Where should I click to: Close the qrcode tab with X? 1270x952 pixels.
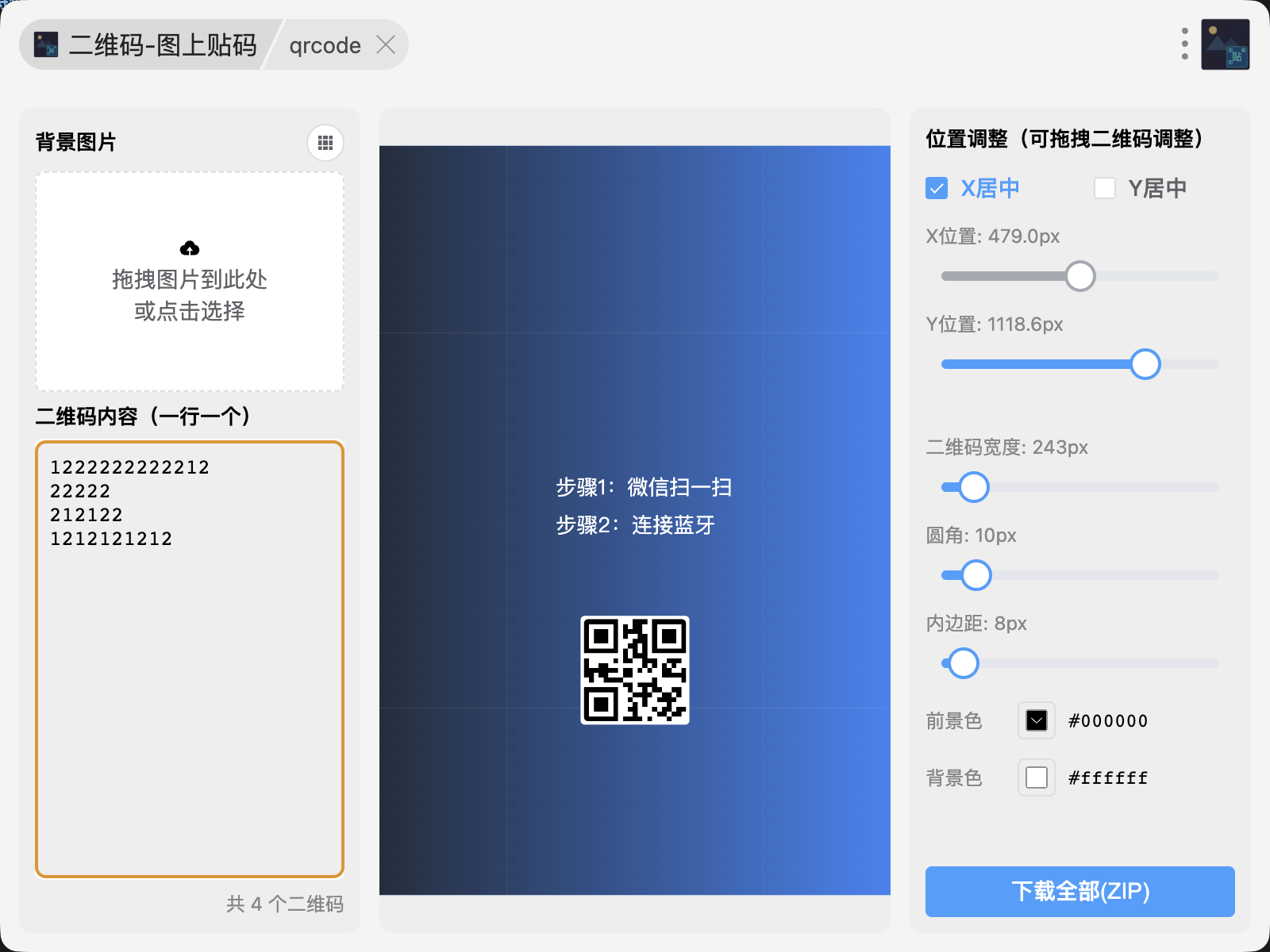pos(386,44)
